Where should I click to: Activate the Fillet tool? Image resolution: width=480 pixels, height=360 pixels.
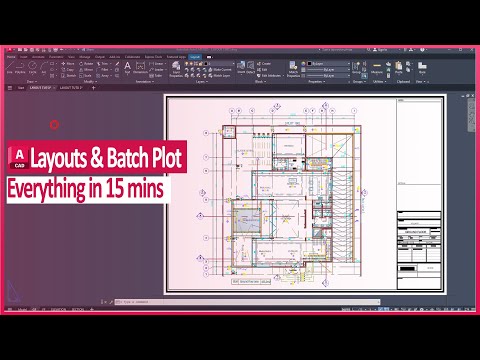tap(103, 69)
